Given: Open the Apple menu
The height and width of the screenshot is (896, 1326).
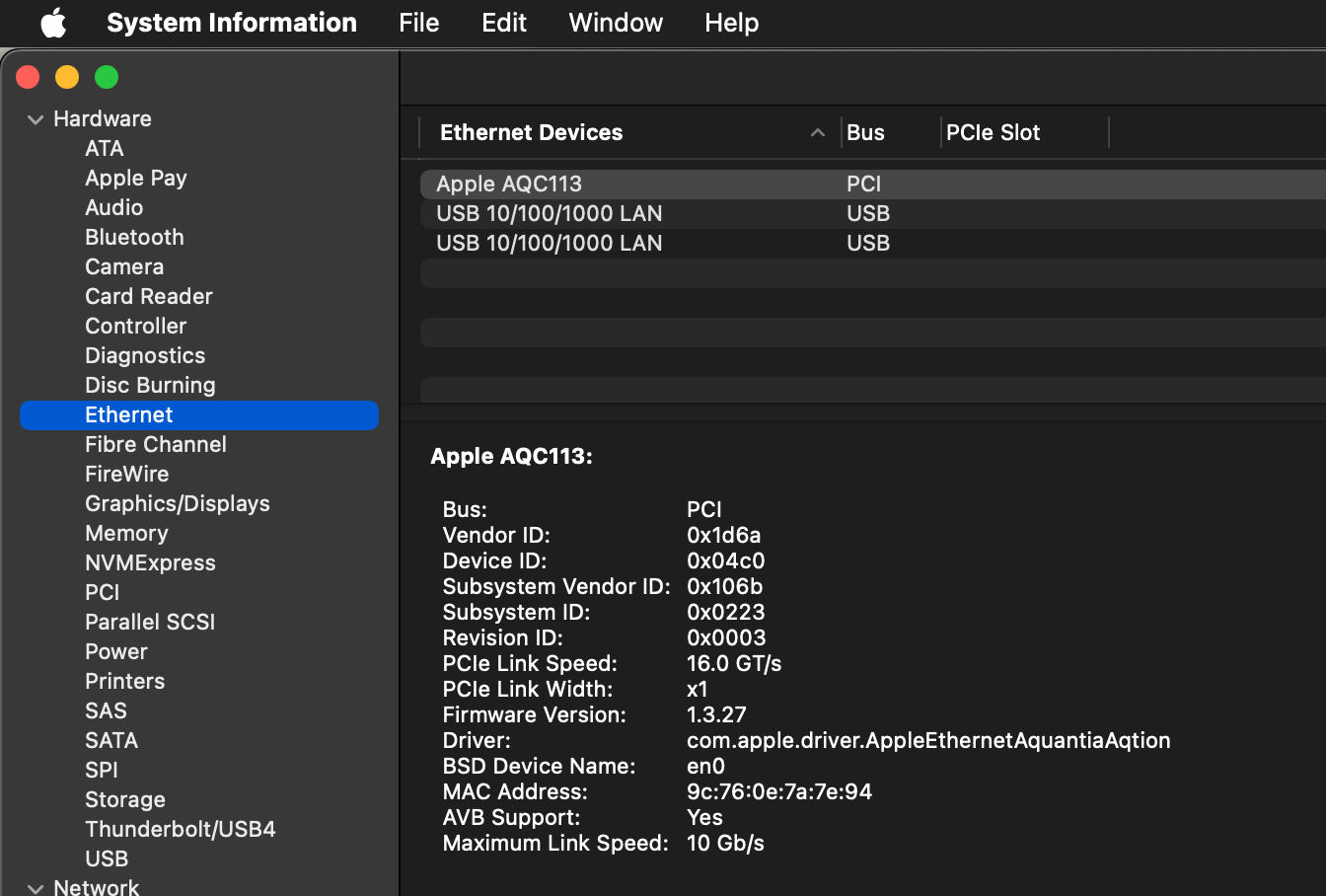Looking at the screenshot, I should [53, 23].
